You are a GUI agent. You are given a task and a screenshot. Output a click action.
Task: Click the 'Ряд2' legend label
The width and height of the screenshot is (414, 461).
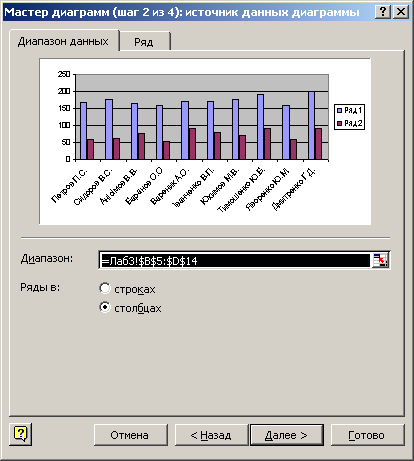[353, 123]
